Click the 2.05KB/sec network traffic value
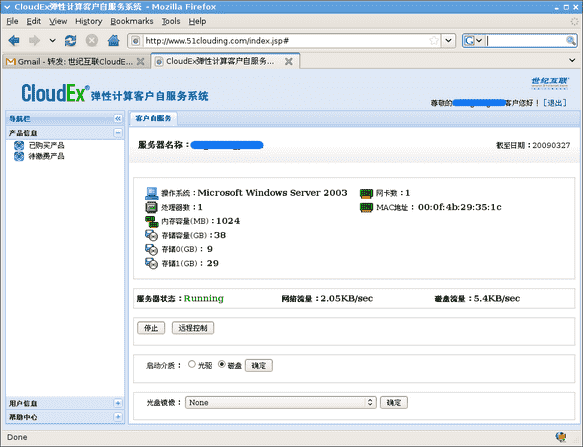Screen dimensions: 583x447 (x=347, y=298)
